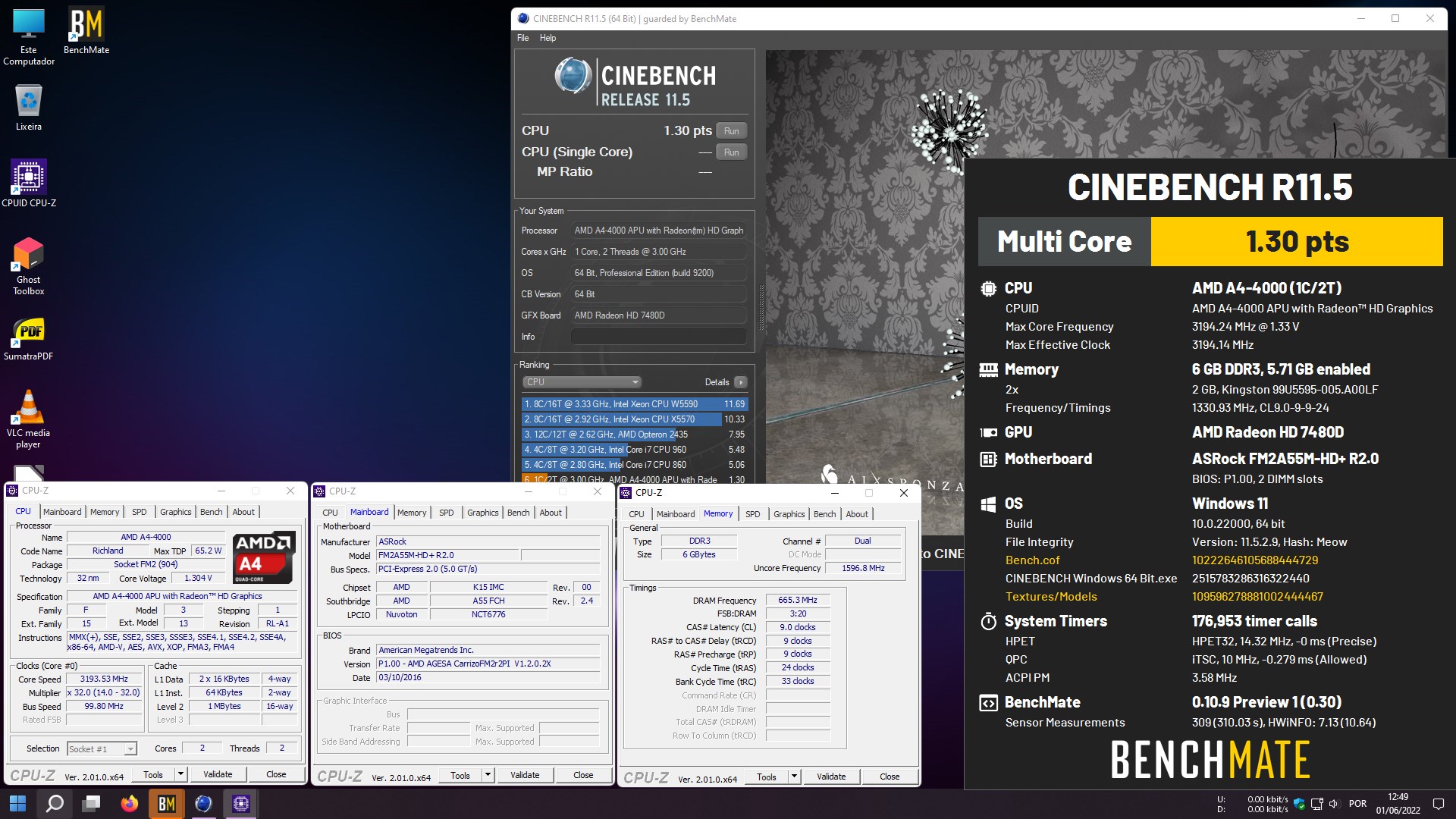The width and height of the screenshot is (1456, 819).
Task: Open the ranking CPU dropdown
Action: (582, 382)
